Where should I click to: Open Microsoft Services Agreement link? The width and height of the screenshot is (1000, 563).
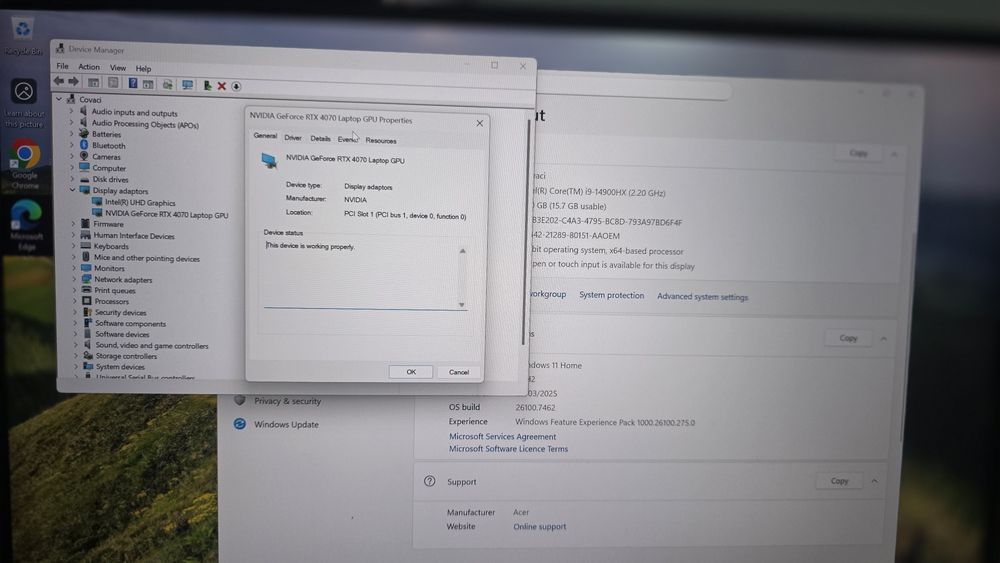(503, 436)
